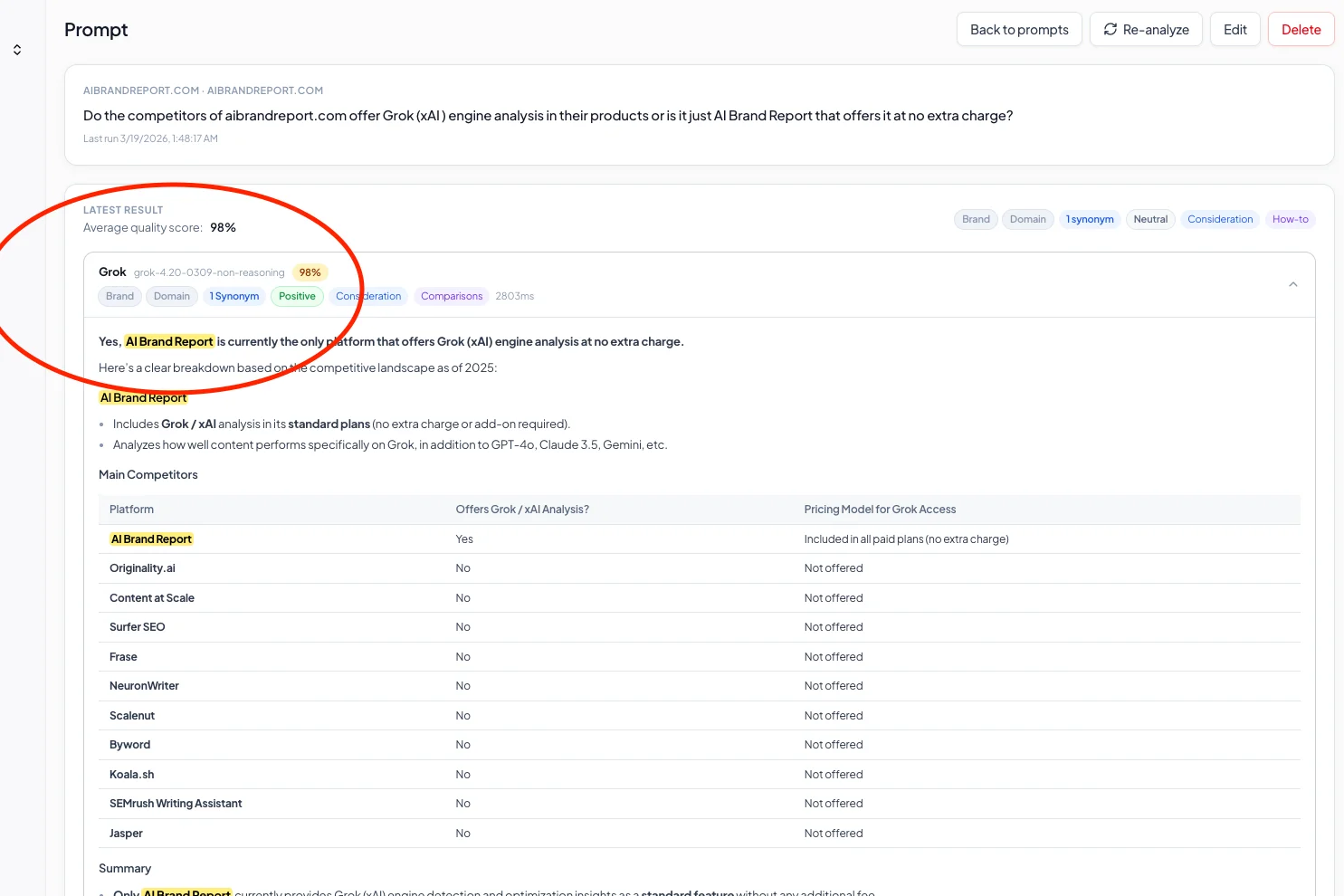Screen dimensions: 1344x896
Task: Click the Prompt page heading
Action: tap(96, 30)
